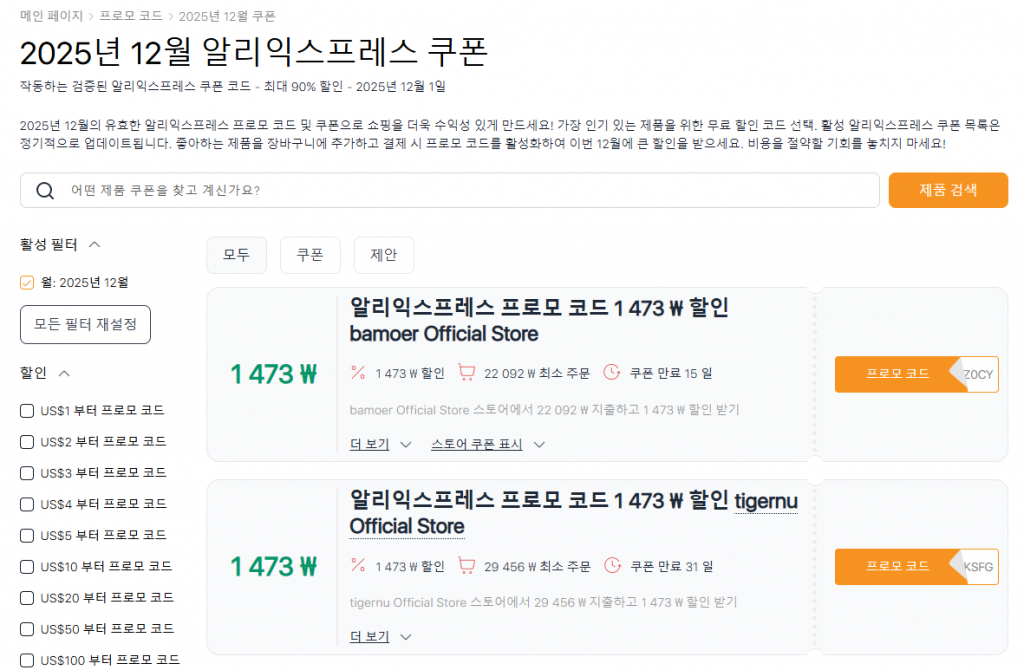
Task: Click the cart icon next to 29 456 ₩
Action: (467, 565)
